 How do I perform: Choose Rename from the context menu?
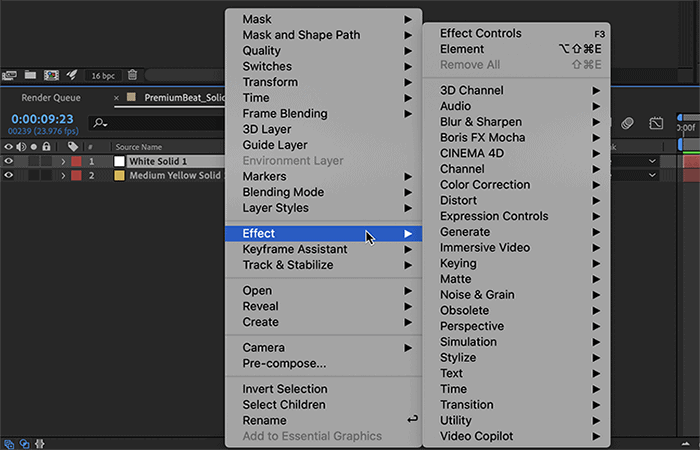(x=324, y=421)
